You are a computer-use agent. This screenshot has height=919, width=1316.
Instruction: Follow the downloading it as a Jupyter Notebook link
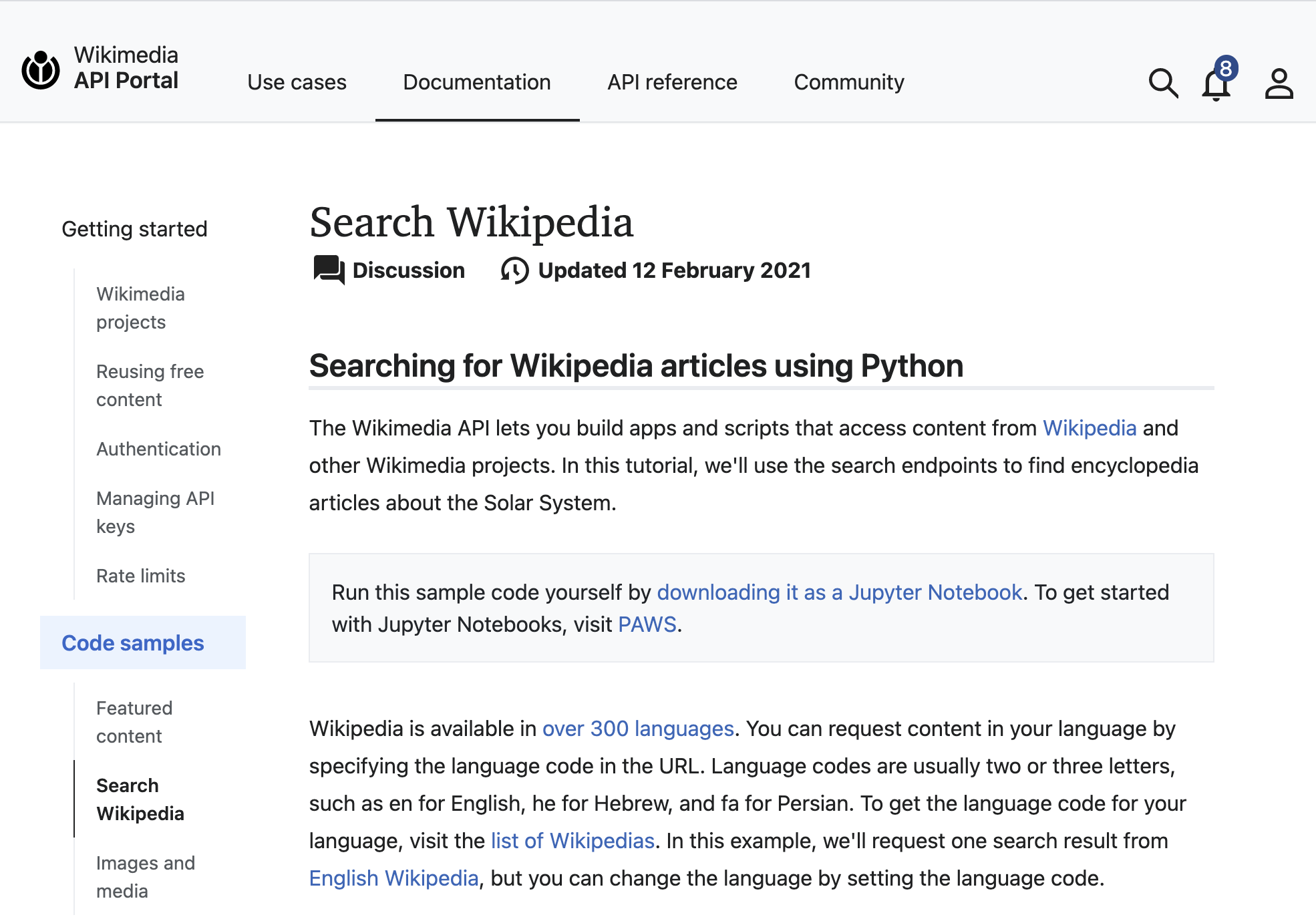[839, 592]
